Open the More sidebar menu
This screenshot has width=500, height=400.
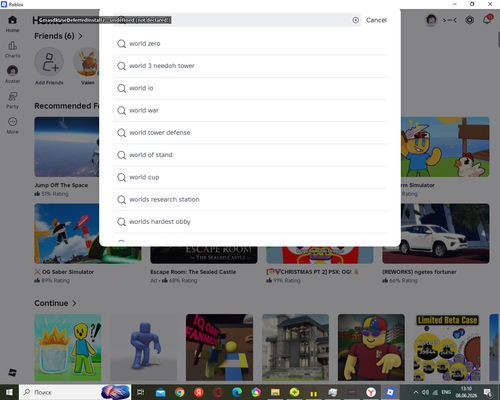(12, 125)
